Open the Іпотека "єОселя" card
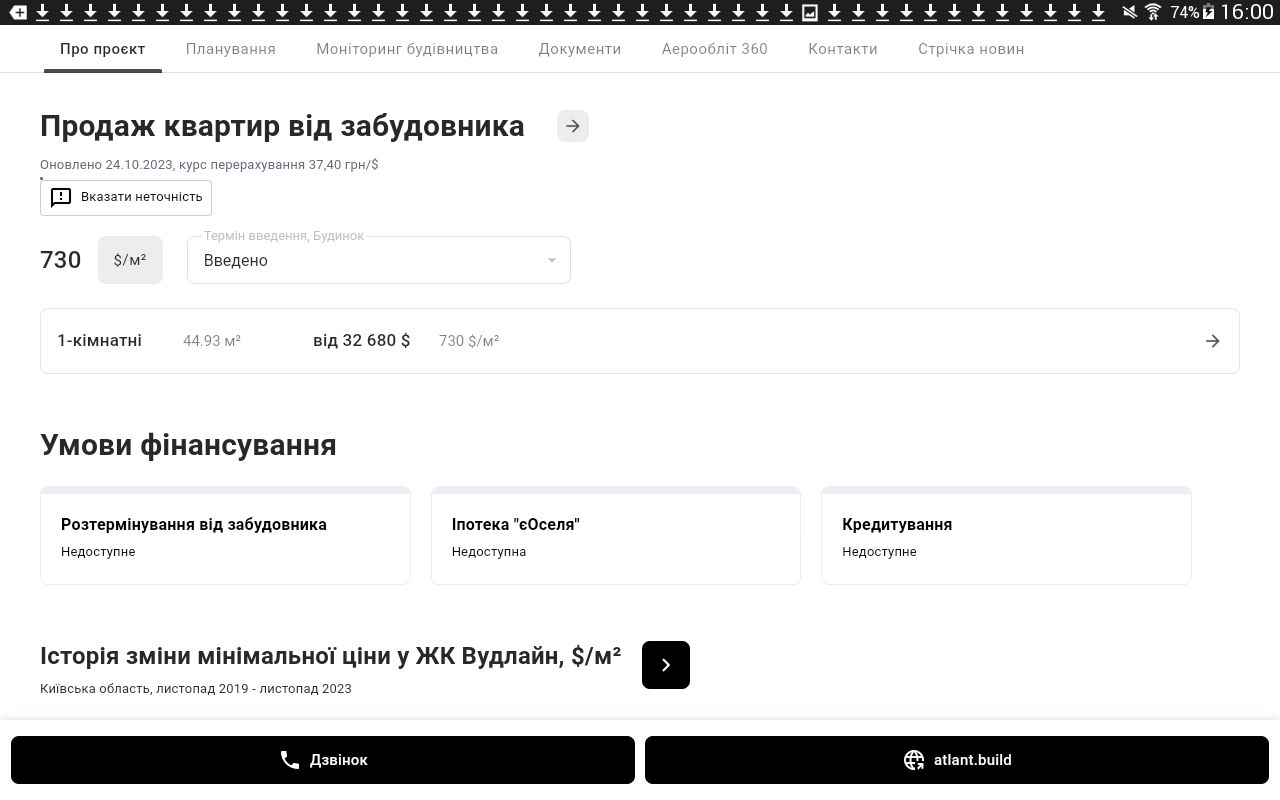 coord(615,536)
